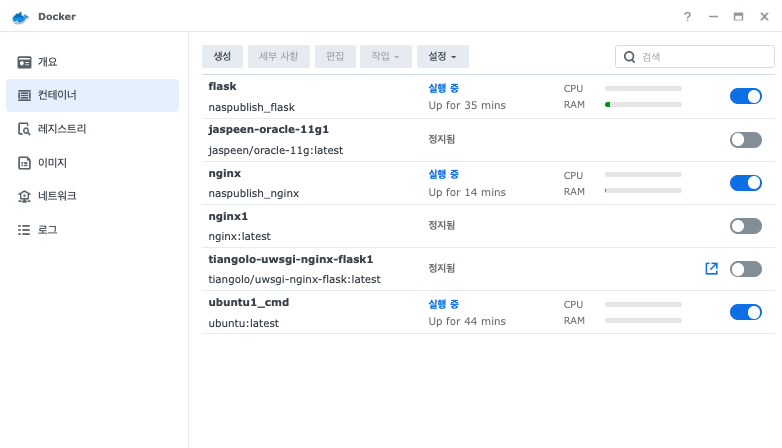Image resolution: width=782 pixels, height=448 pixels.
Task: Stop ubuntu1_cmd using its toggle
Action: 746,312
